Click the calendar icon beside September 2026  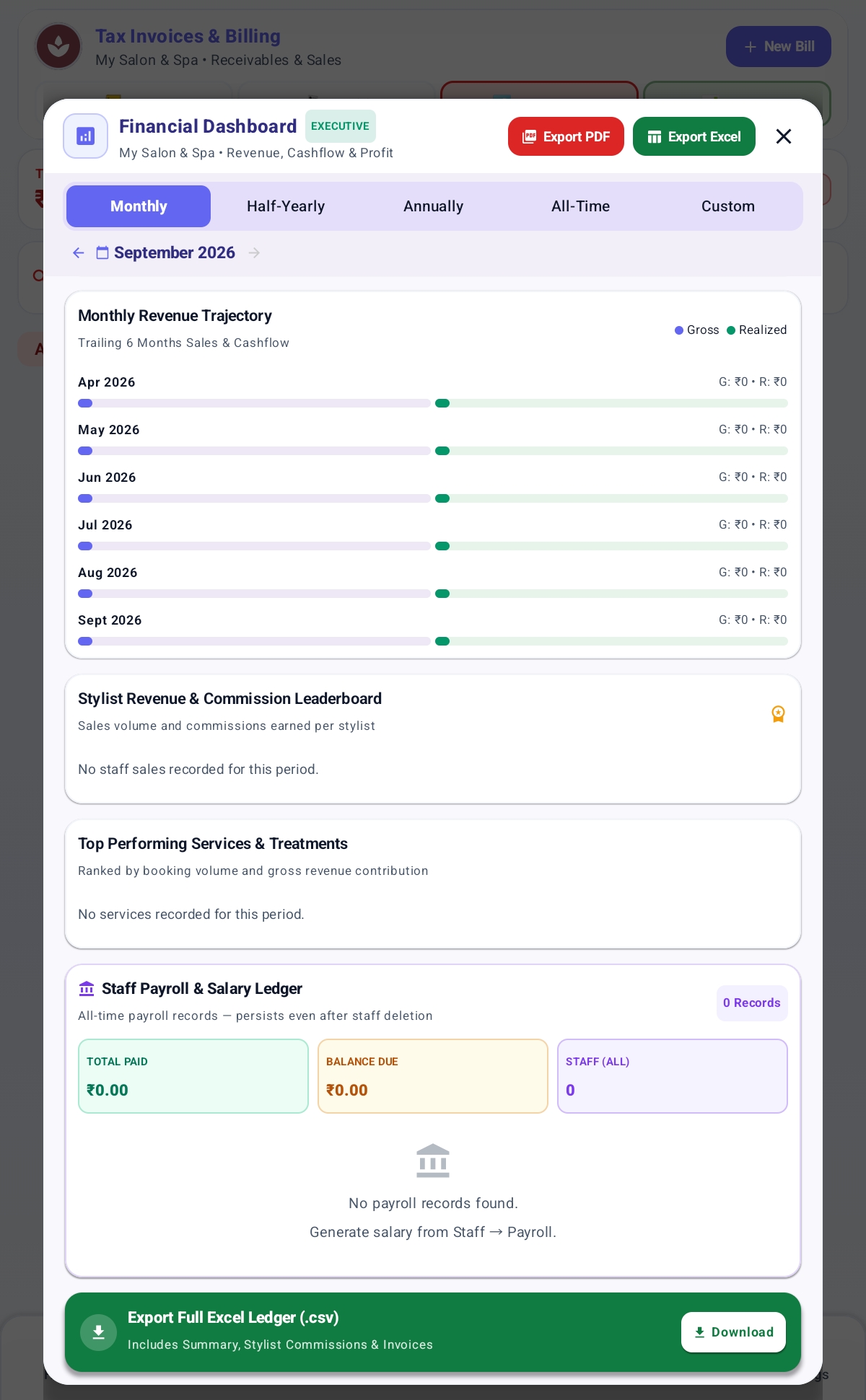pyautogui.click(x=102, y=252)
